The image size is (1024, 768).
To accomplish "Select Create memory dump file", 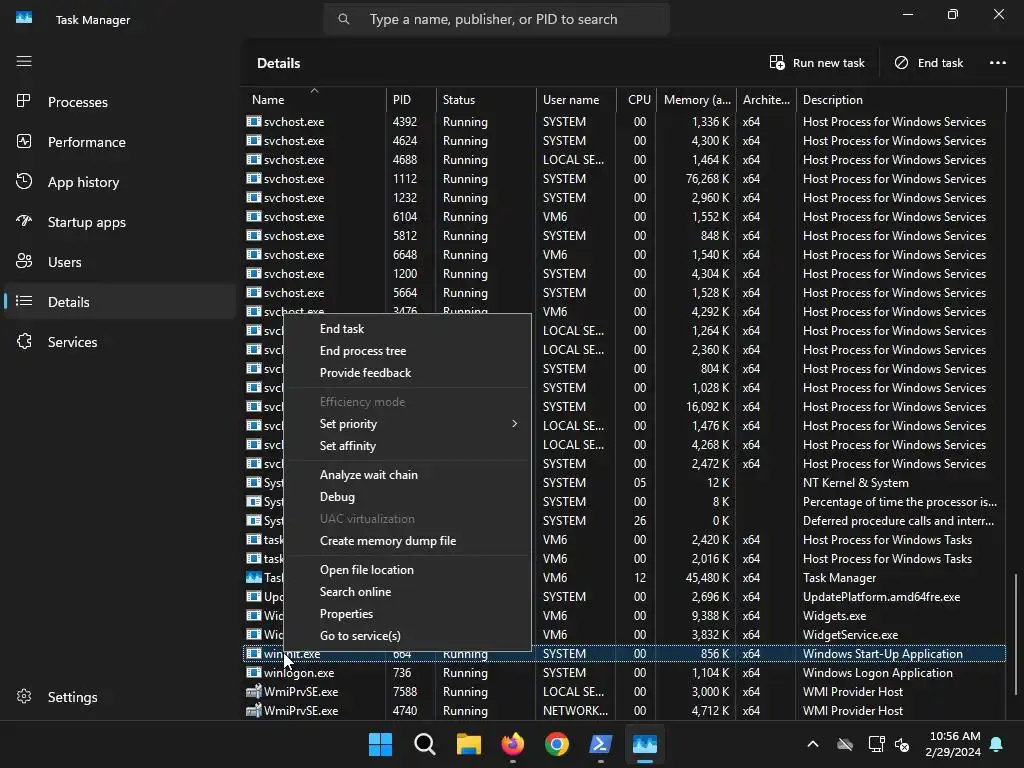I will [x=408, y=541].
